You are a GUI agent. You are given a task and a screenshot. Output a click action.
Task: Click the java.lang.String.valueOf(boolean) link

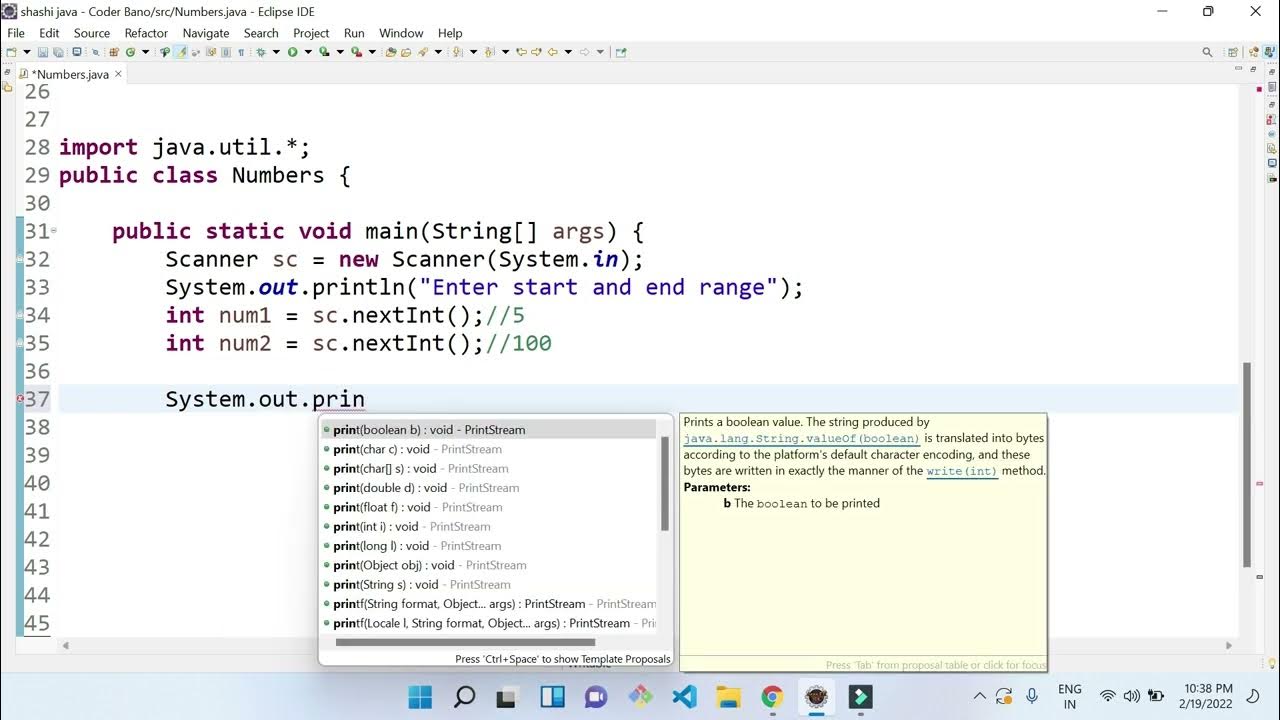coord(801,439)
